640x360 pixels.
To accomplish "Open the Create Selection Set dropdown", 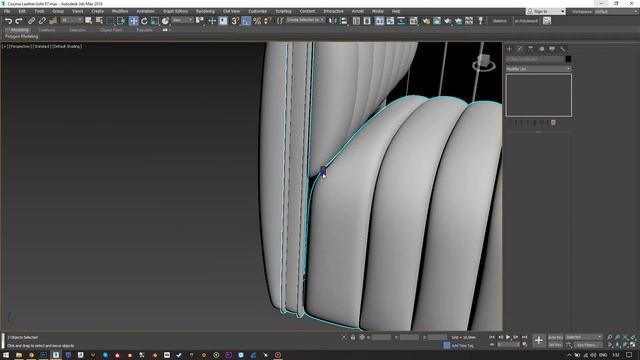I will pyautogui.click(x=305, y=20).
